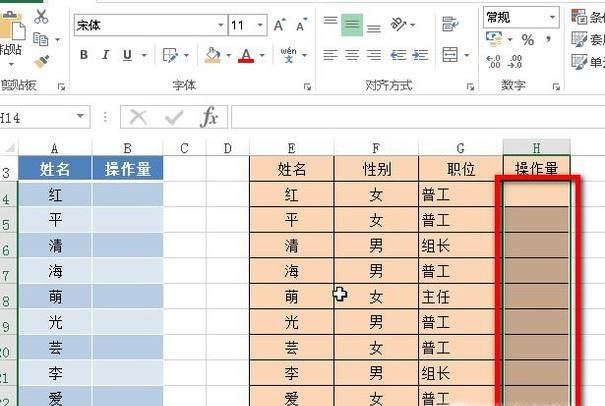This screenshot has height=406, width=605.
Task: Toggle Middle Align highlighted button
Action: [352, 25]
